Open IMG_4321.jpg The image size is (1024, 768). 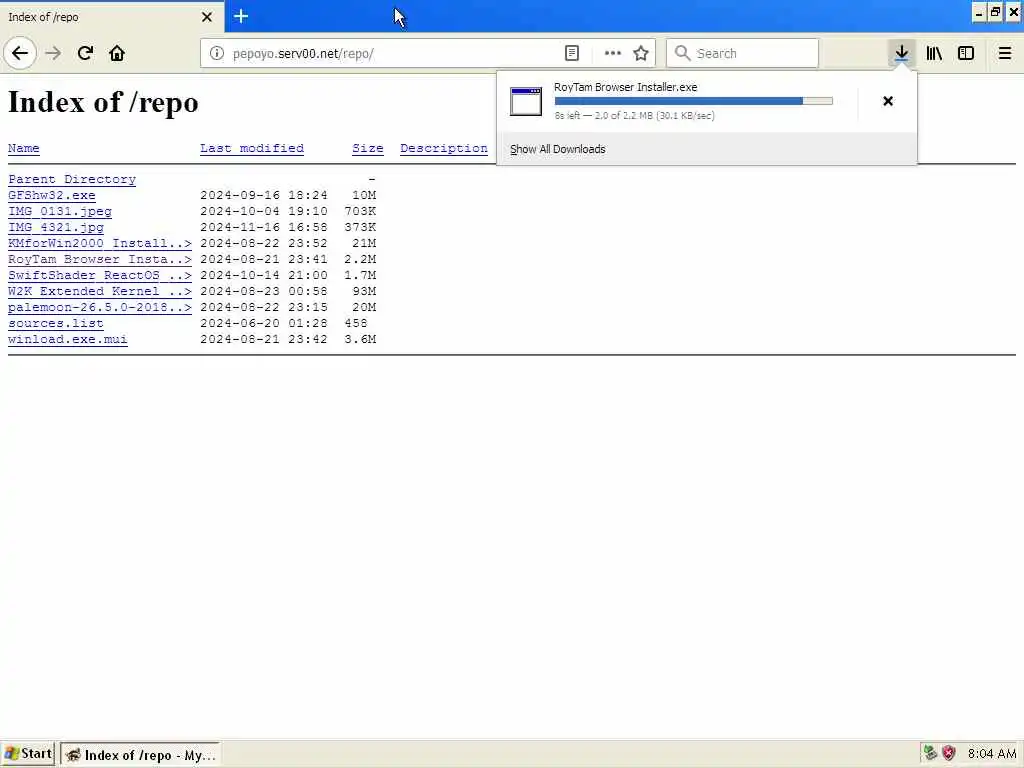pos(56,227)
